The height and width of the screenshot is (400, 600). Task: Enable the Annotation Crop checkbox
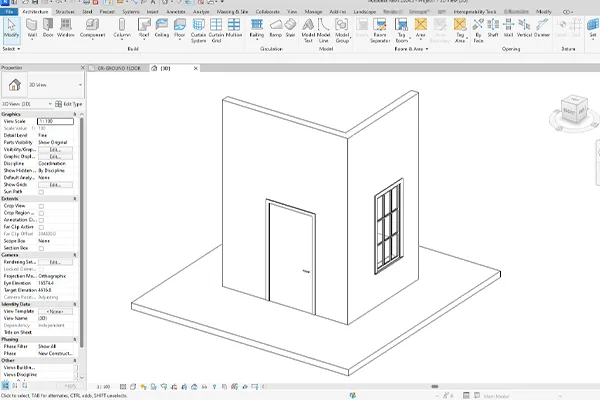(x=41, y=220)
